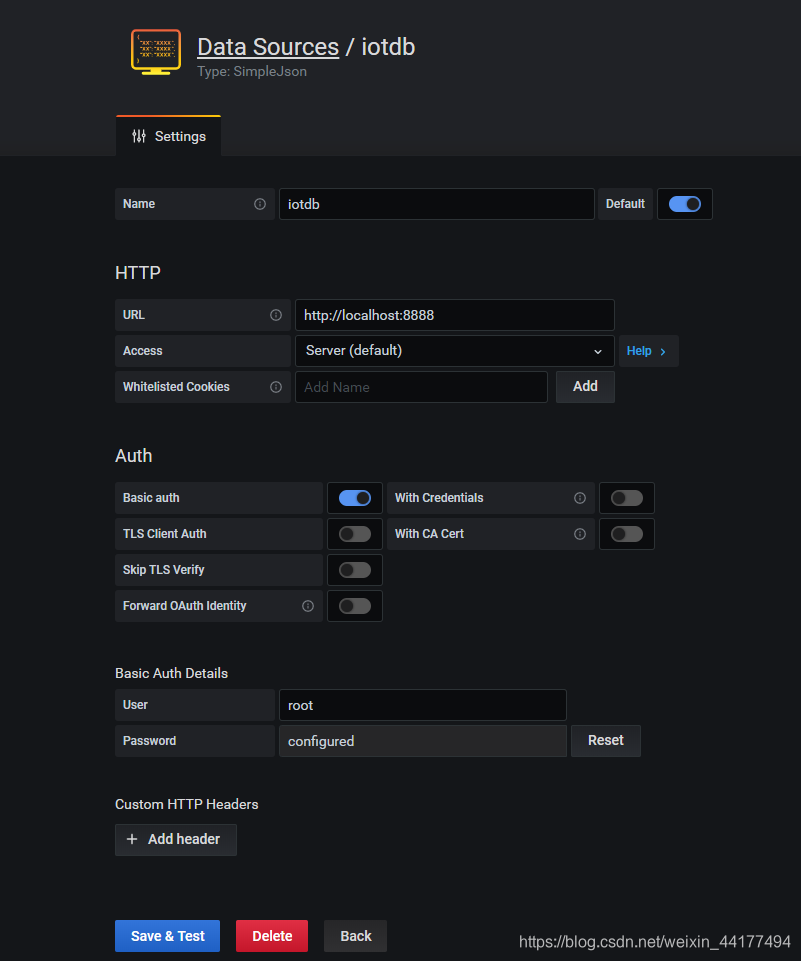Disable the Basic auth toggle

pos(355,498)
